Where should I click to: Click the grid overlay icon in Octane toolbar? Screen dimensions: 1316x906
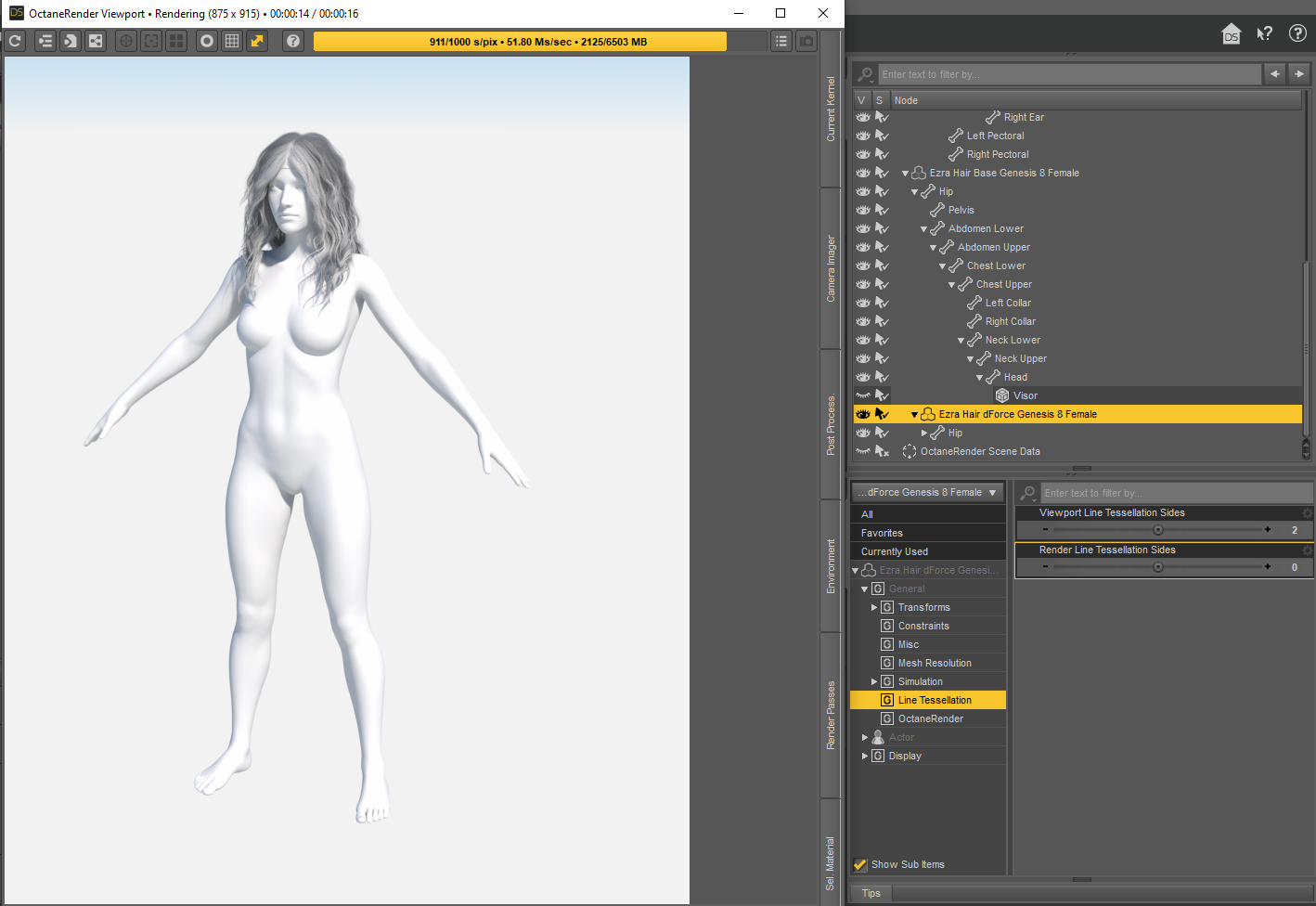coord(232,41)
